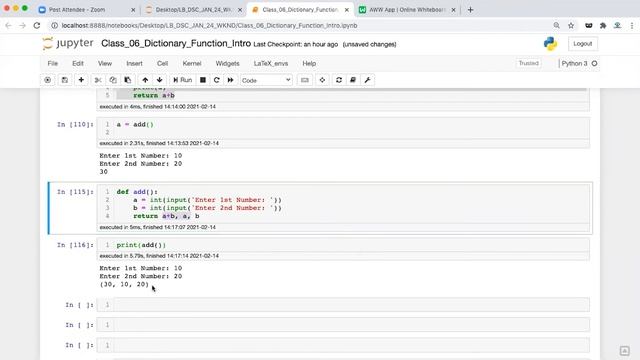Click the second empty code cell
Image resolution: width=640 pixels, height=360 pixels.
343,324
